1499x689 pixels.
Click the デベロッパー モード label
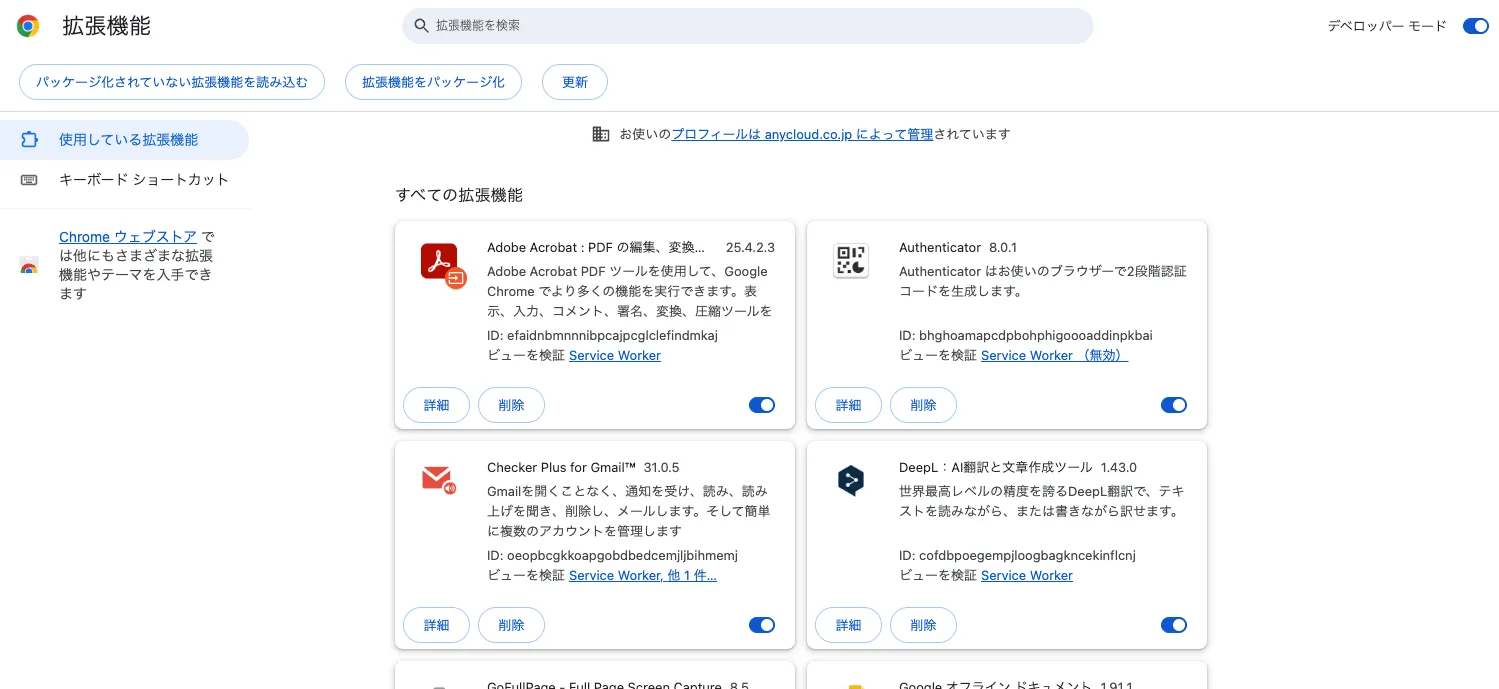[x=1387, y=26]
